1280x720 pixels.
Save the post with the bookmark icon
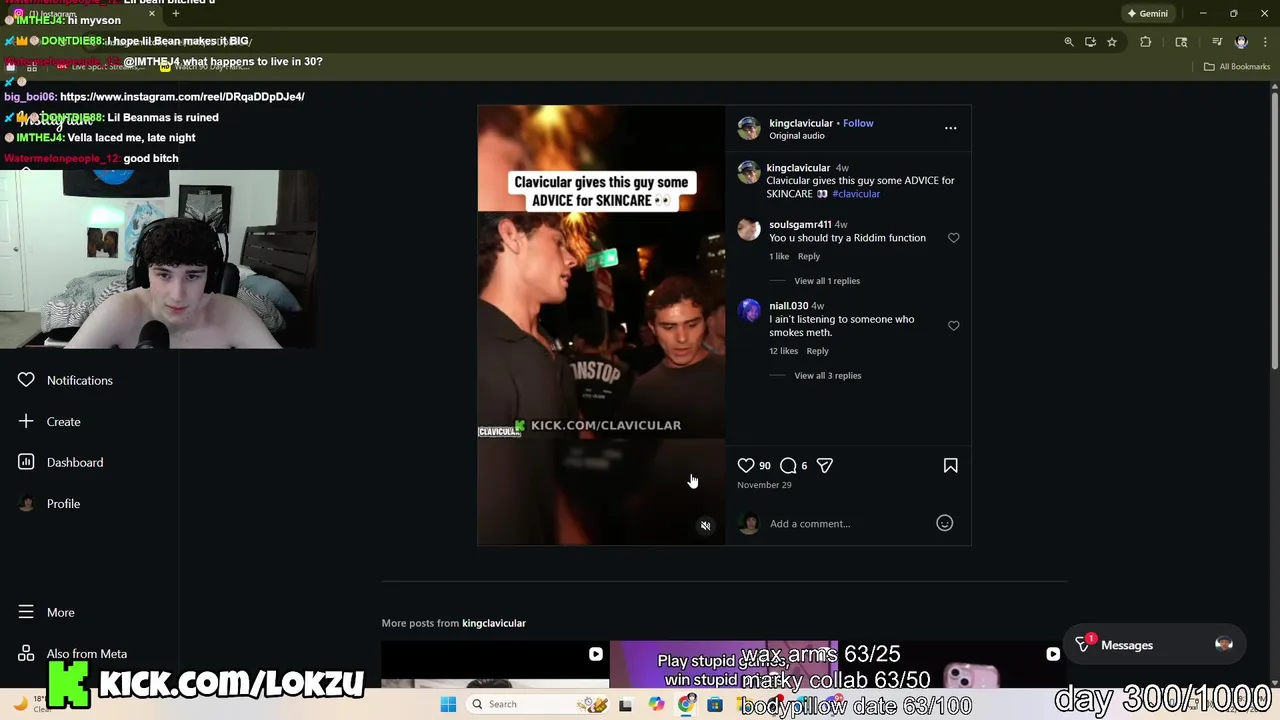click(951, 465)
